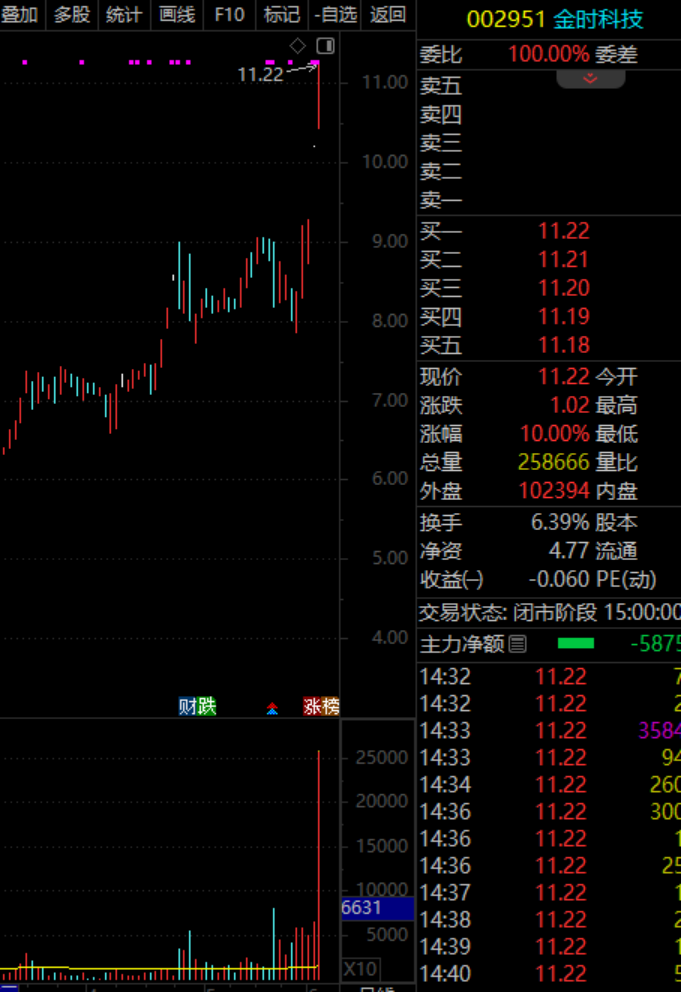
Task: Click the 外盘 102394 value
Action: (x=554, y=491)
